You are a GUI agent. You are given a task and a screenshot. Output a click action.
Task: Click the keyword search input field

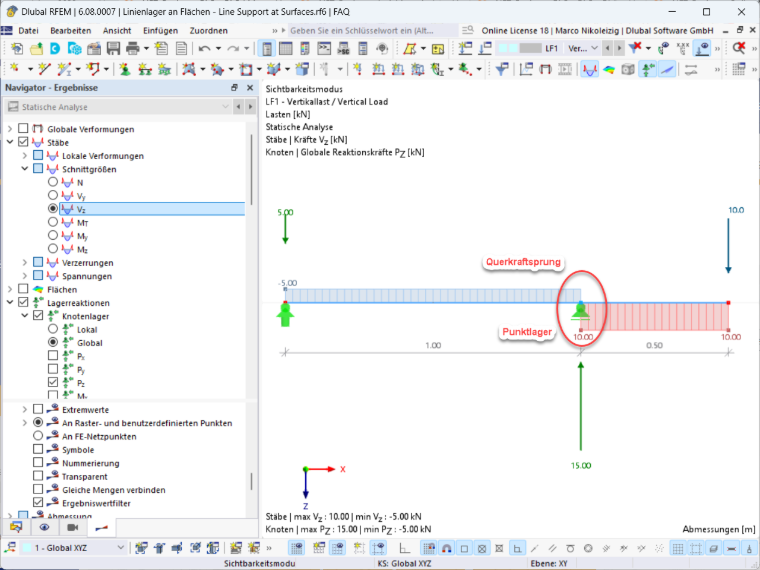click(x=373, y=31)
